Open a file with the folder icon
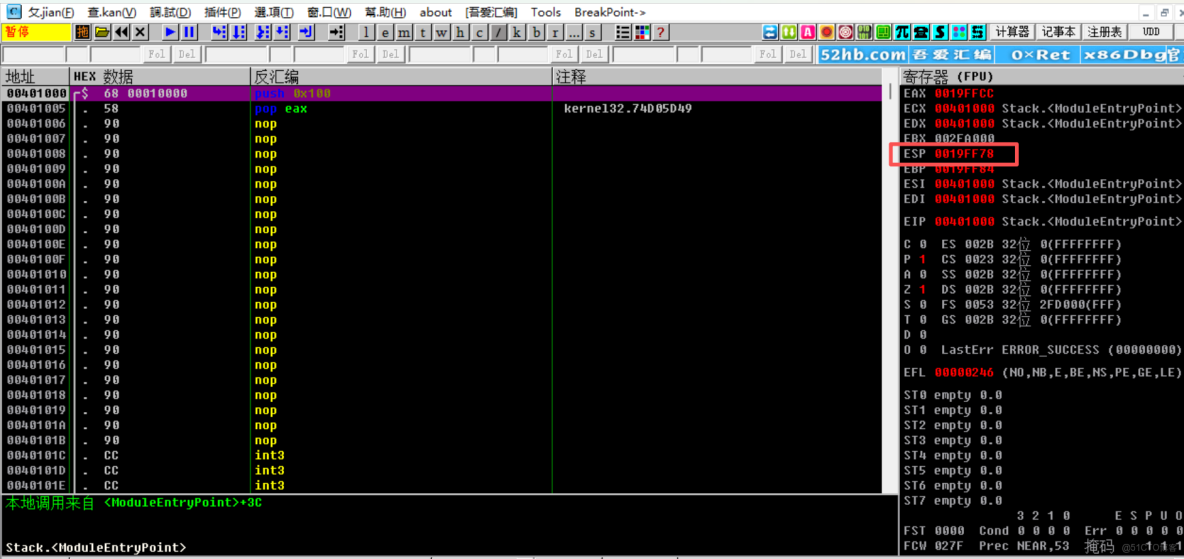The image size is (1184, 559). coord(102,32)
